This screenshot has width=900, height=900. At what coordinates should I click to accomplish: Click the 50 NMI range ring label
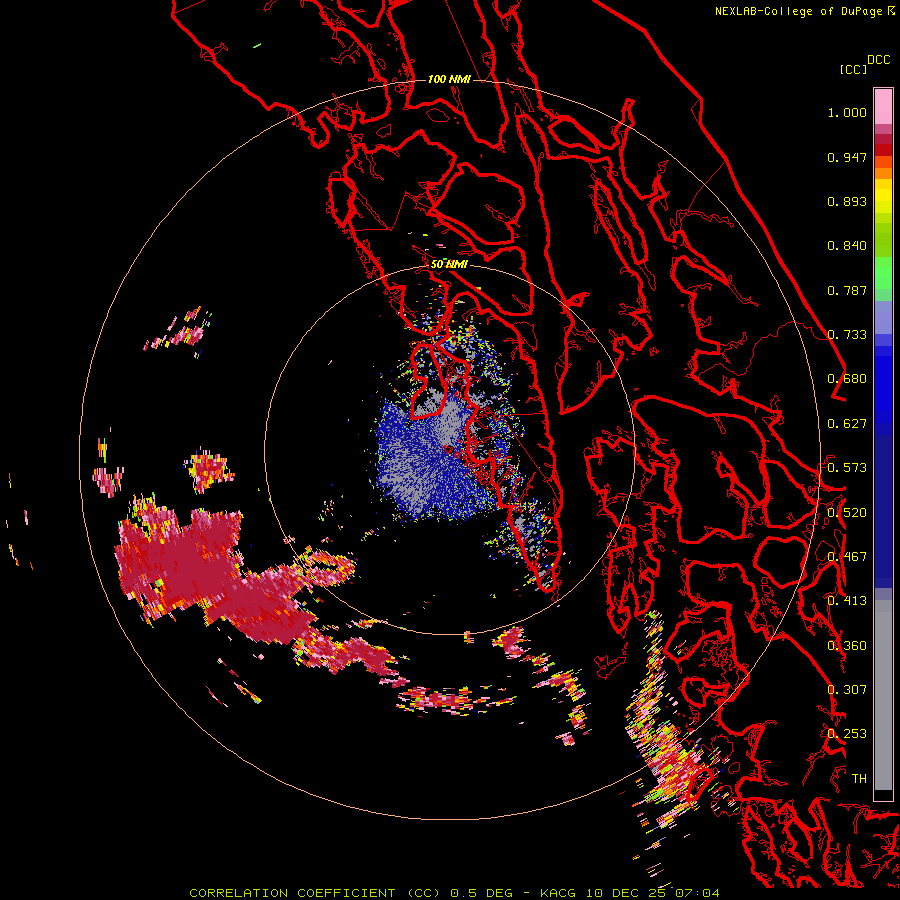point(449,264)
